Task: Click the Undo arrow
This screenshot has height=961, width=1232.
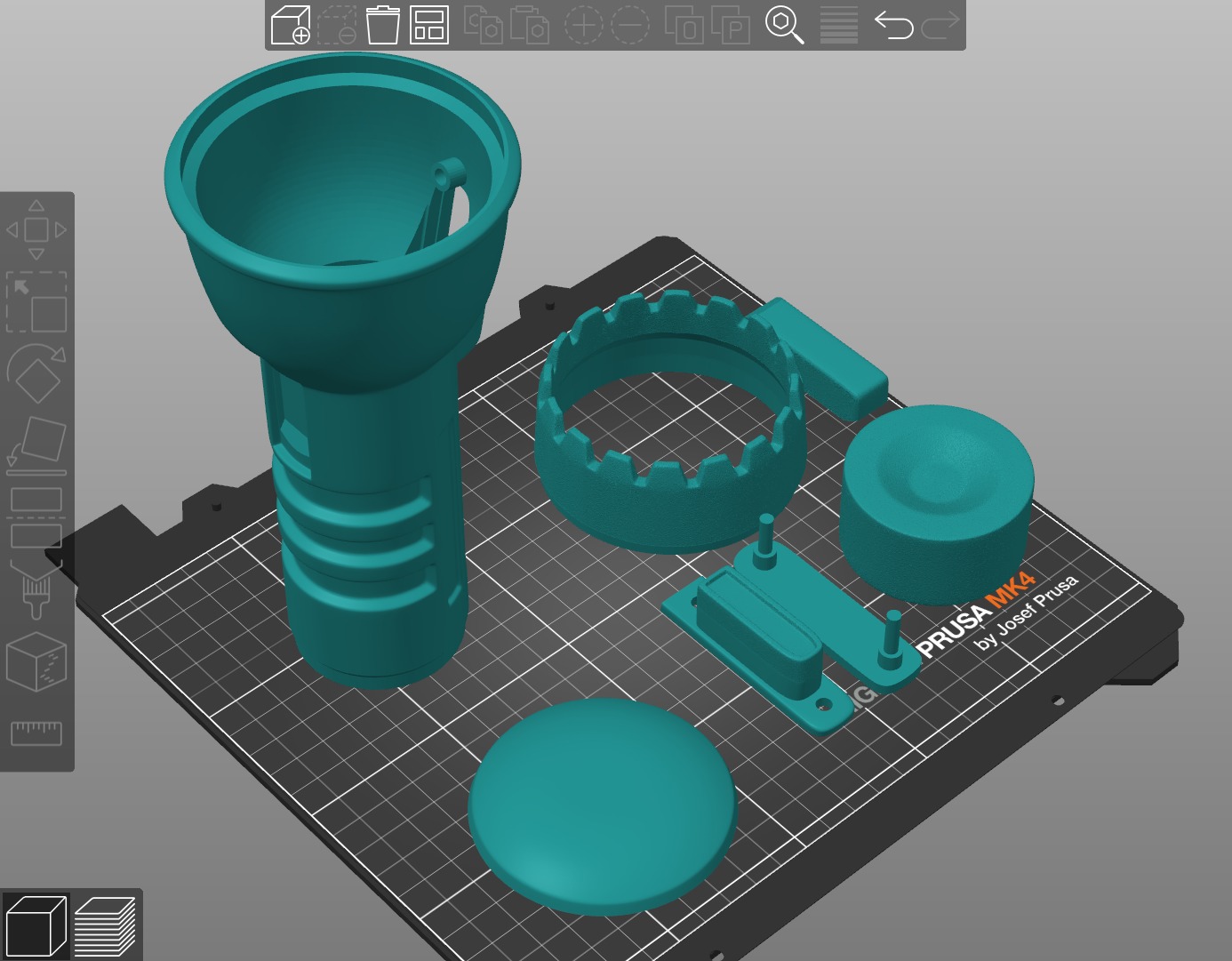Action: click(x=893, y=25)
